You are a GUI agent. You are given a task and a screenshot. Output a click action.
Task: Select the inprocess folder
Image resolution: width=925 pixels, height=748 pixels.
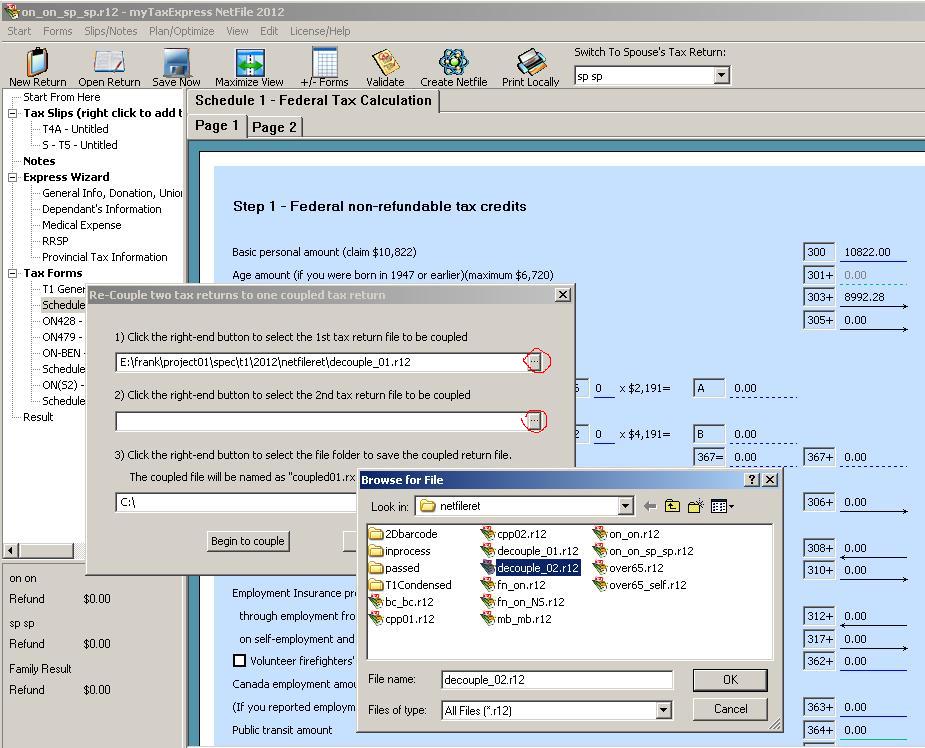click(400, 551)
